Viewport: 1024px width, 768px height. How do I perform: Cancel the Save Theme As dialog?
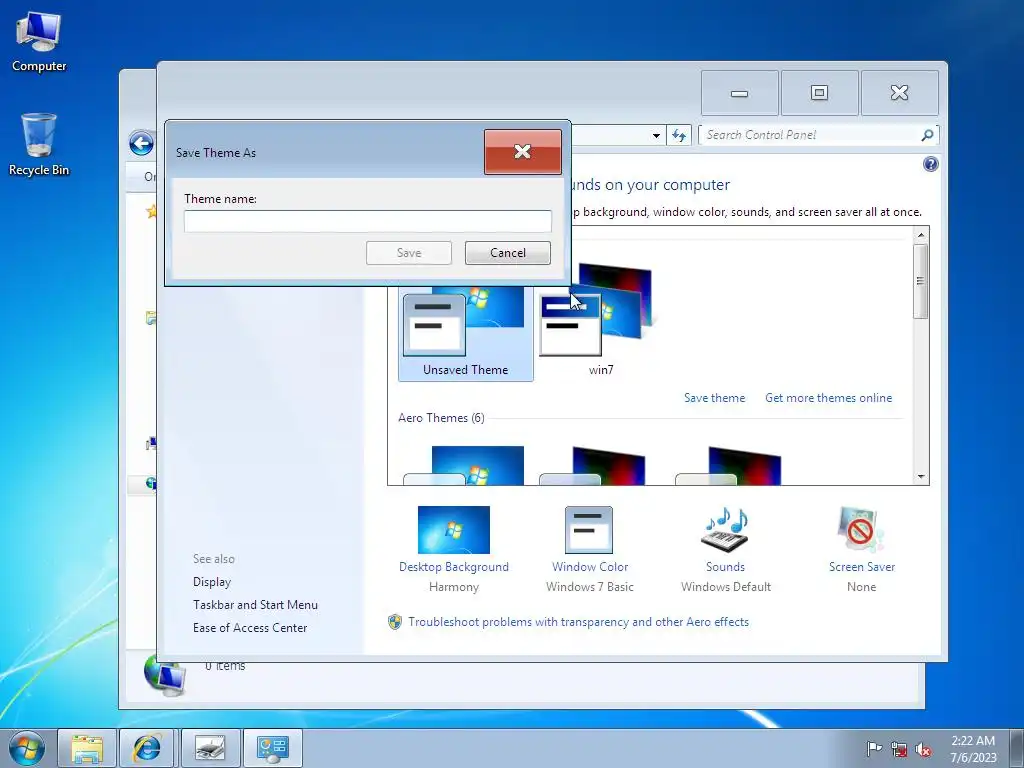tap(507, 253)
